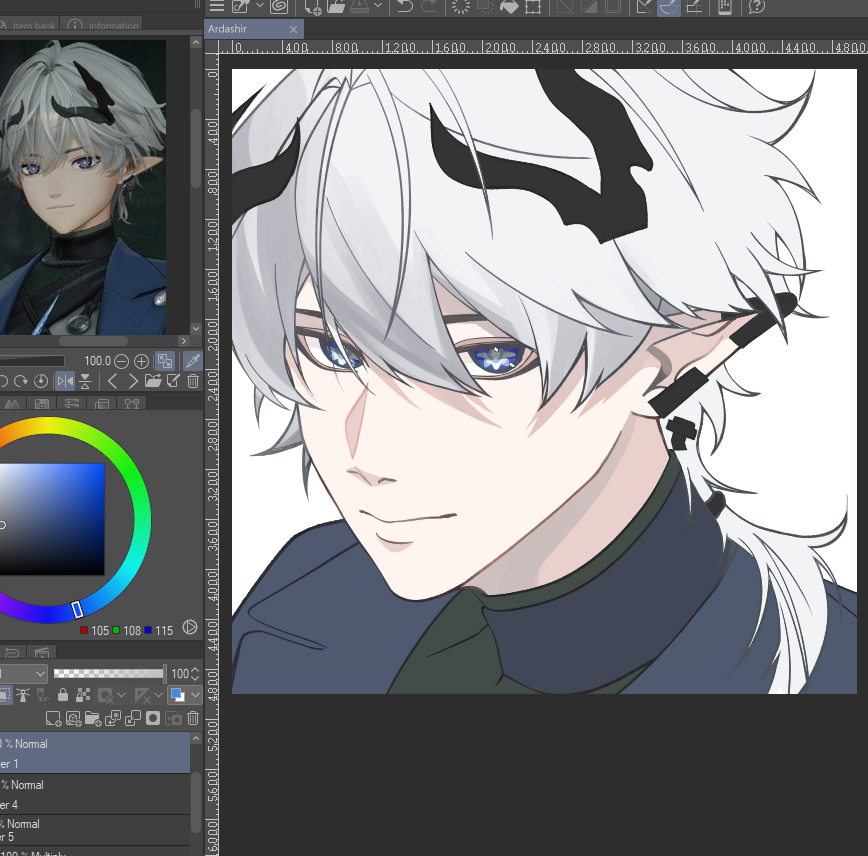Toggle lock transparent pixels

pos(83,694)
